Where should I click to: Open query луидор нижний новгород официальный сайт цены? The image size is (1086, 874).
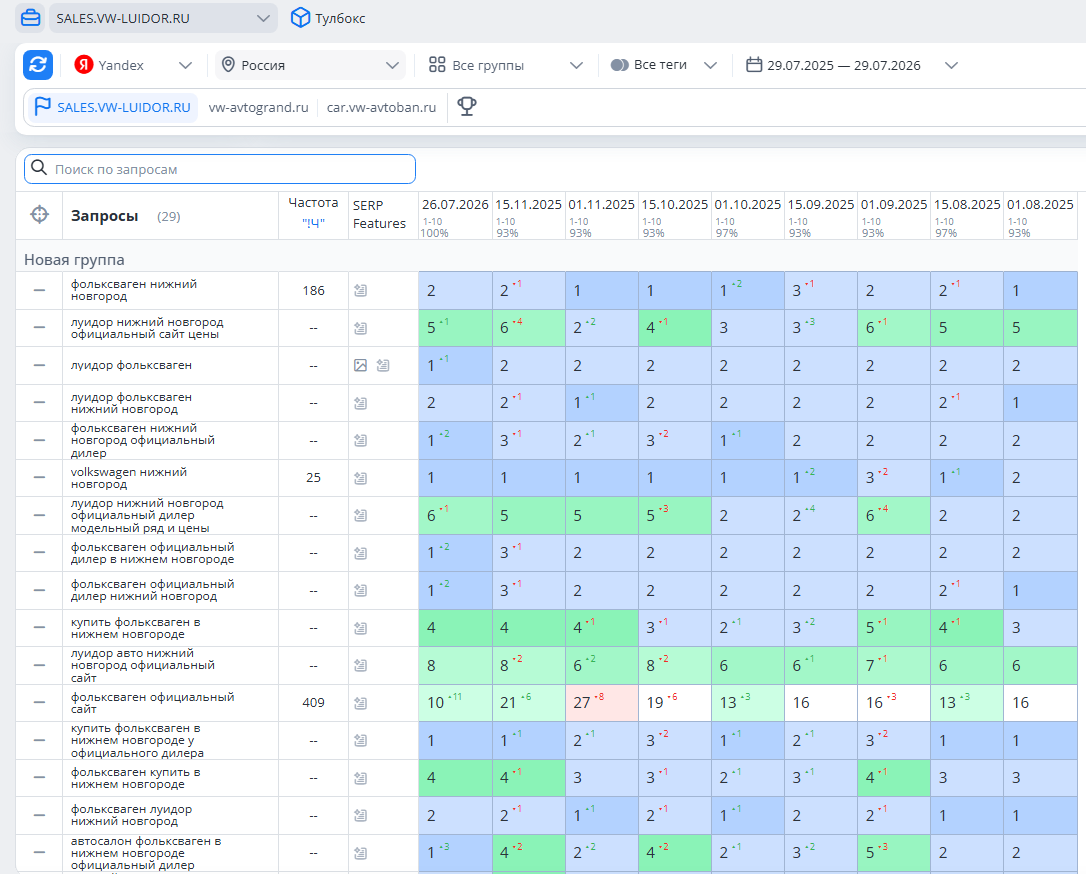pos(147,328)
